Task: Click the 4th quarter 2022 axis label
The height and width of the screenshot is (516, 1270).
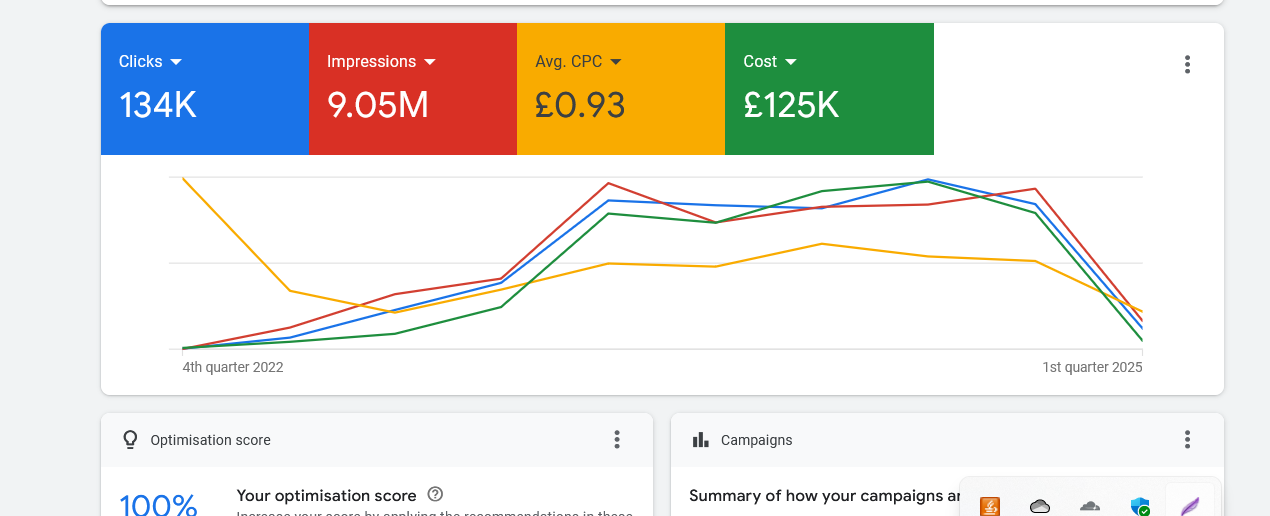Action: click(x=233, y=368)
